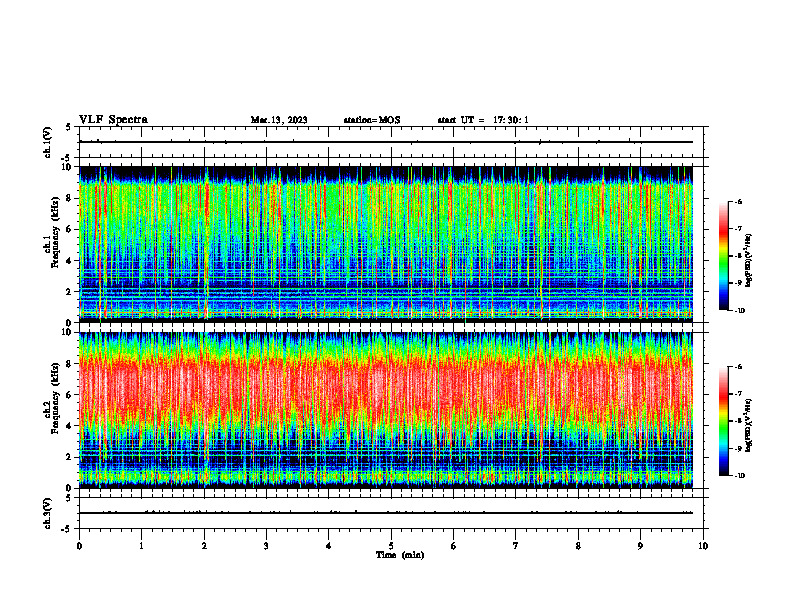Click the 'start UT = 17:30: 1' text
The image size is (792, 612).
pyautogui.click(x=483, y=120)
